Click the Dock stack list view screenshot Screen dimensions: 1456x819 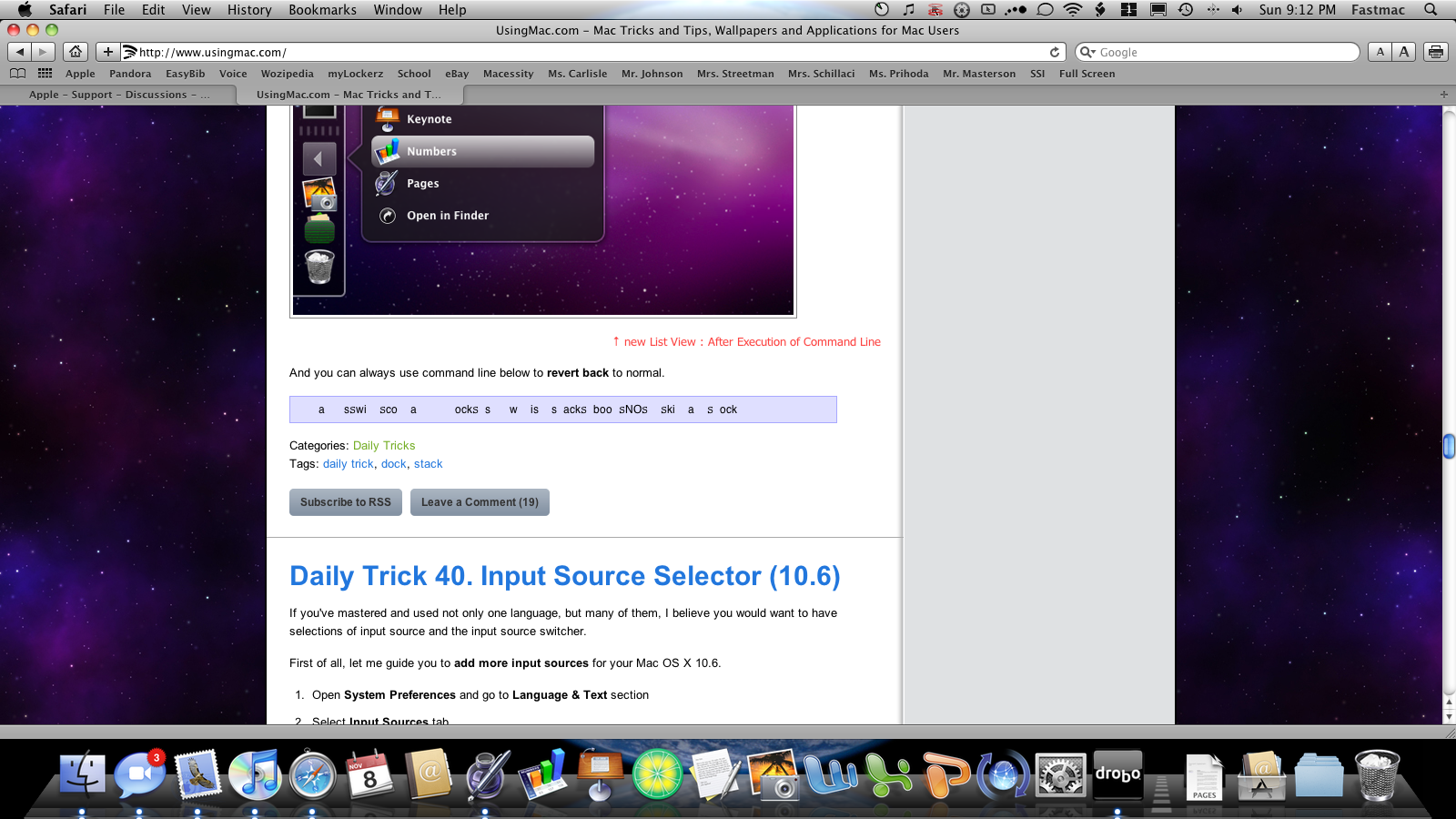[x=543, y=211]
